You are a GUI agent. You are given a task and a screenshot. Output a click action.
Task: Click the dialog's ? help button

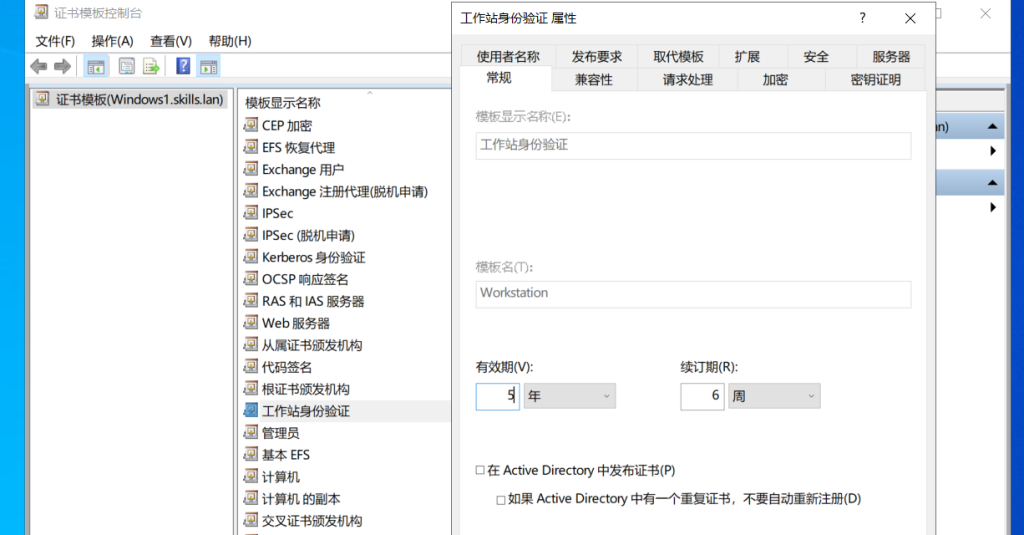[x=862, y=18]
